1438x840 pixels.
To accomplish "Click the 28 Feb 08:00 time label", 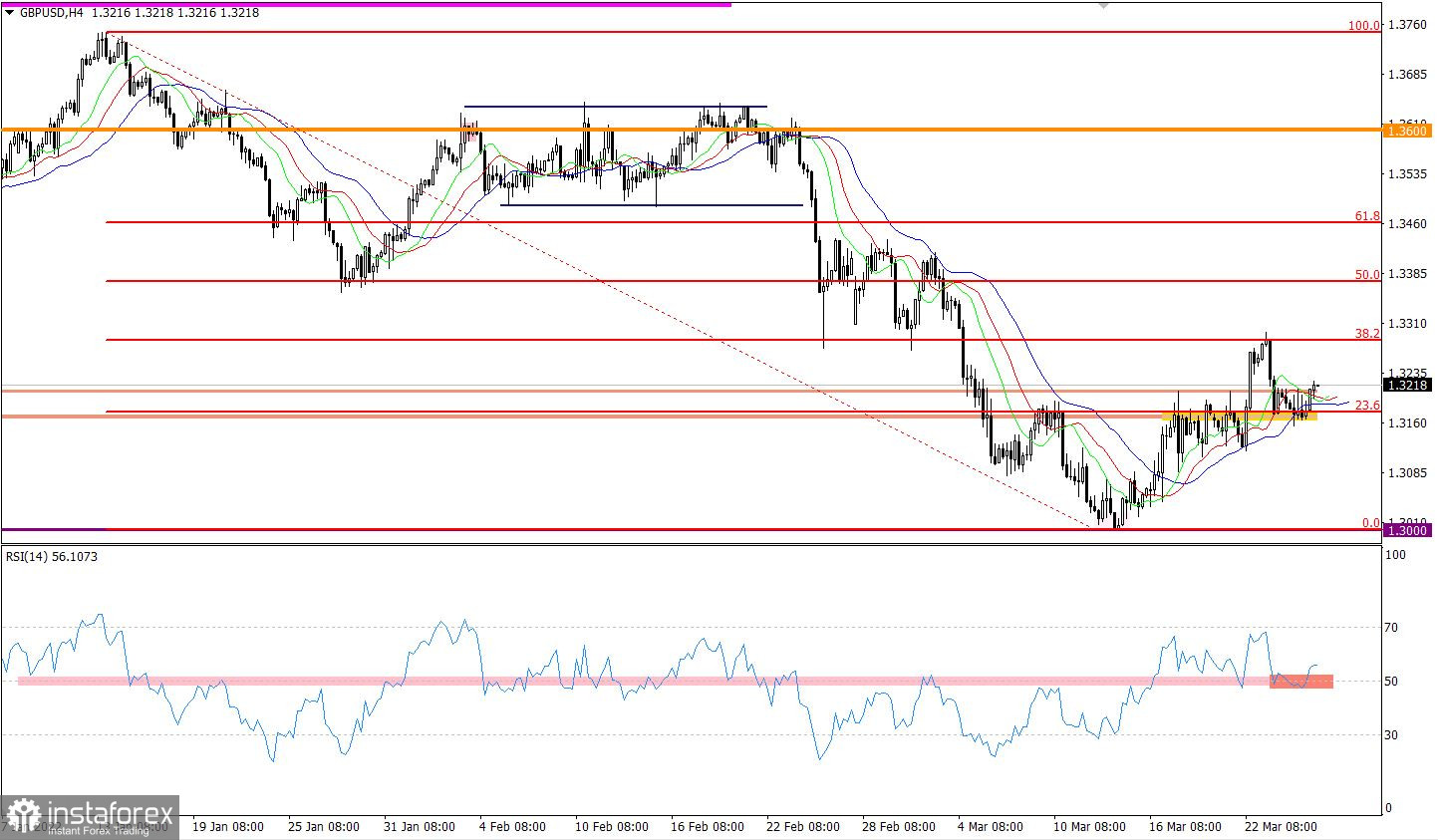I will click(899, 827).
